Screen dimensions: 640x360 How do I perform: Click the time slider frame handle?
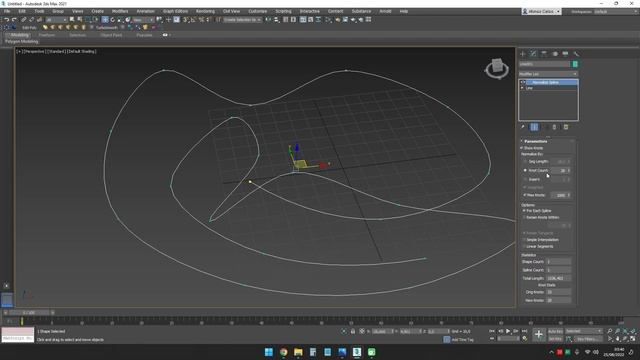(x=29, y=313)
